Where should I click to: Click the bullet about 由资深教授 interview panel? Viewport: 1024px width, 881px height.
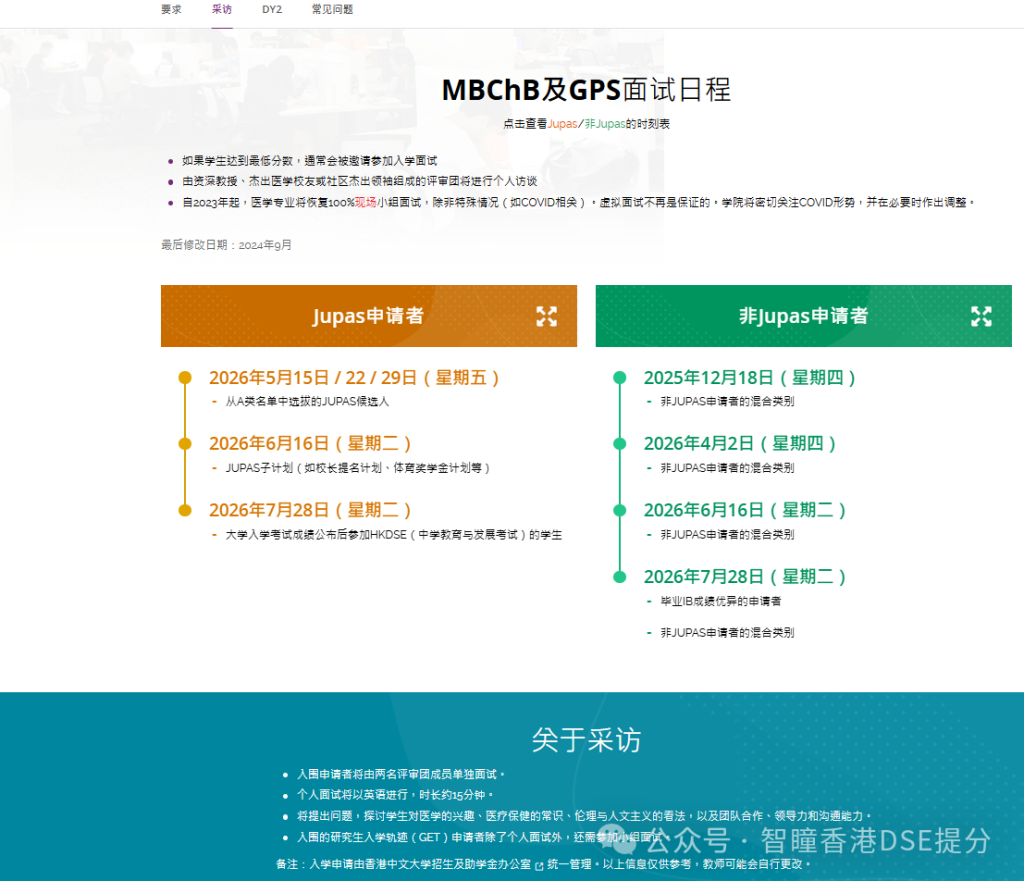click(360, 181)
